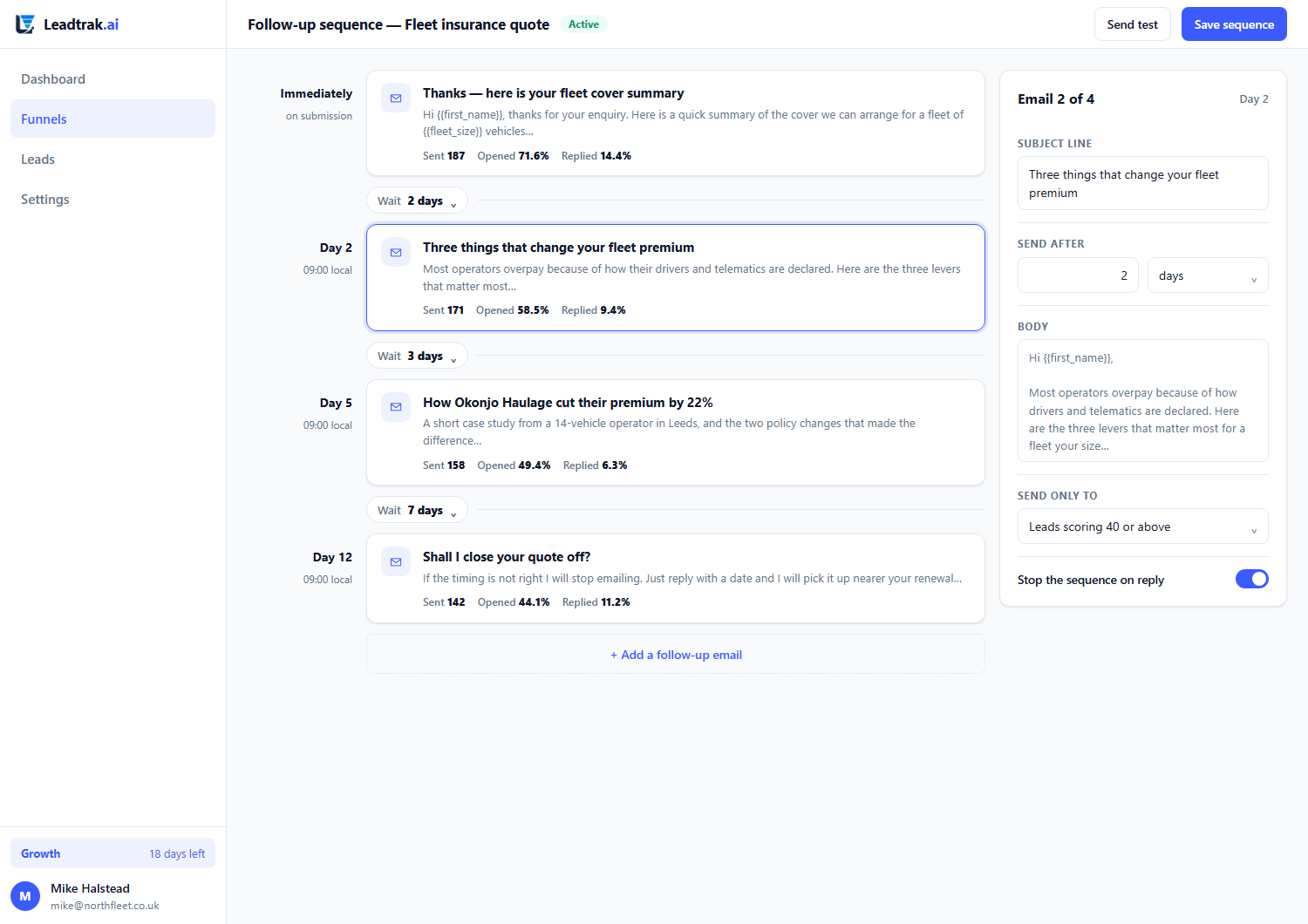
Task: Click the envelope icon on the Okonjo Haulage email
Action: point(396,407)
